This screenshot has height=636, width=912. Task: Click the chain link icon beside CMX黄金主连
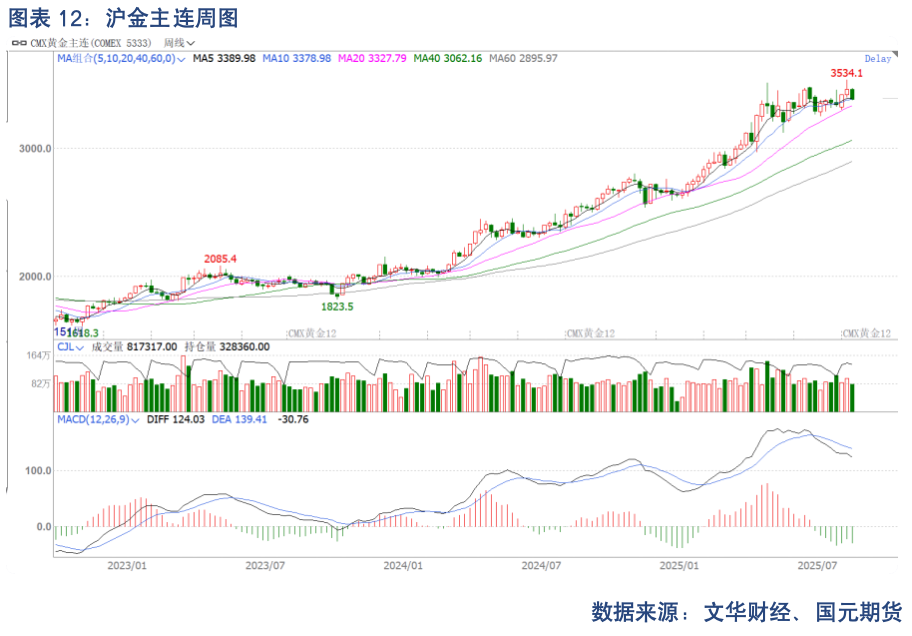[x=19, y=43]
